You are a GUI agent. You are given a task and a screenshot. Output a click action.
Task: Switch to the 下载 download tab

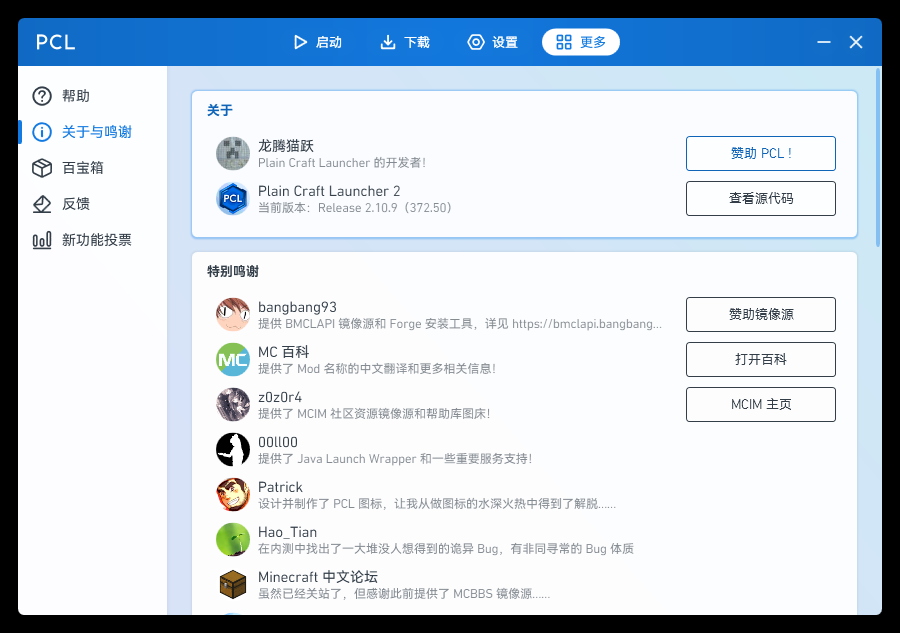coord(405,42)
